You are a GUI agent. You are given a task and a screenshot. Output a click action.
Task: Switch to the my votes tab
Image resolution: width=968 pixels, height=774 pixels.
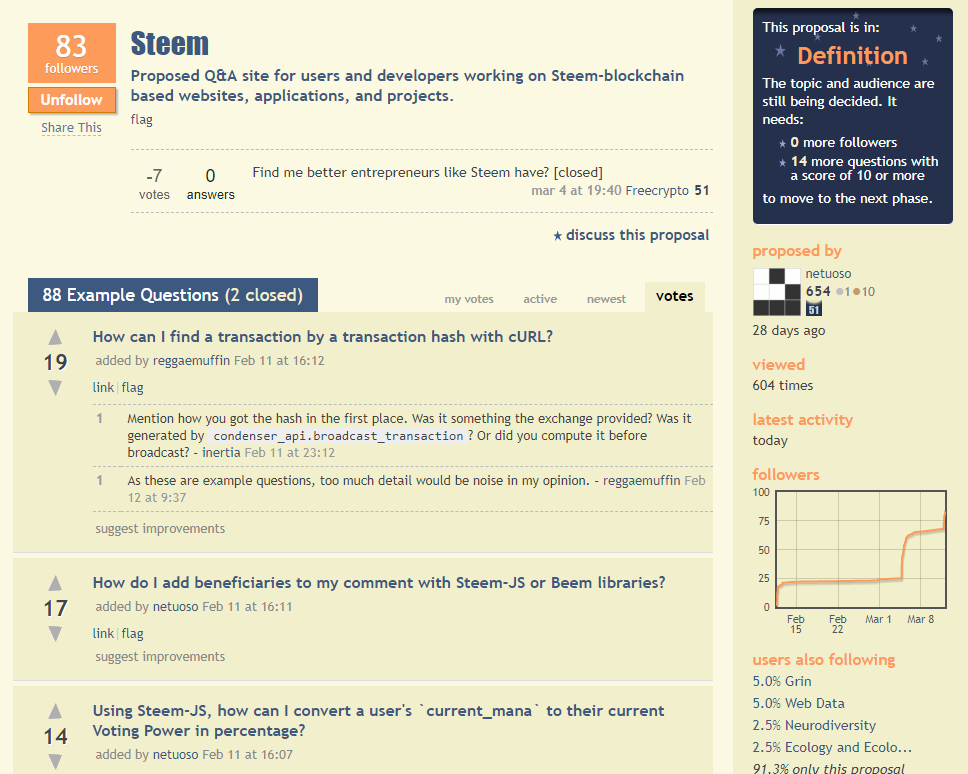pyautogui.click(x=469, y=299)
